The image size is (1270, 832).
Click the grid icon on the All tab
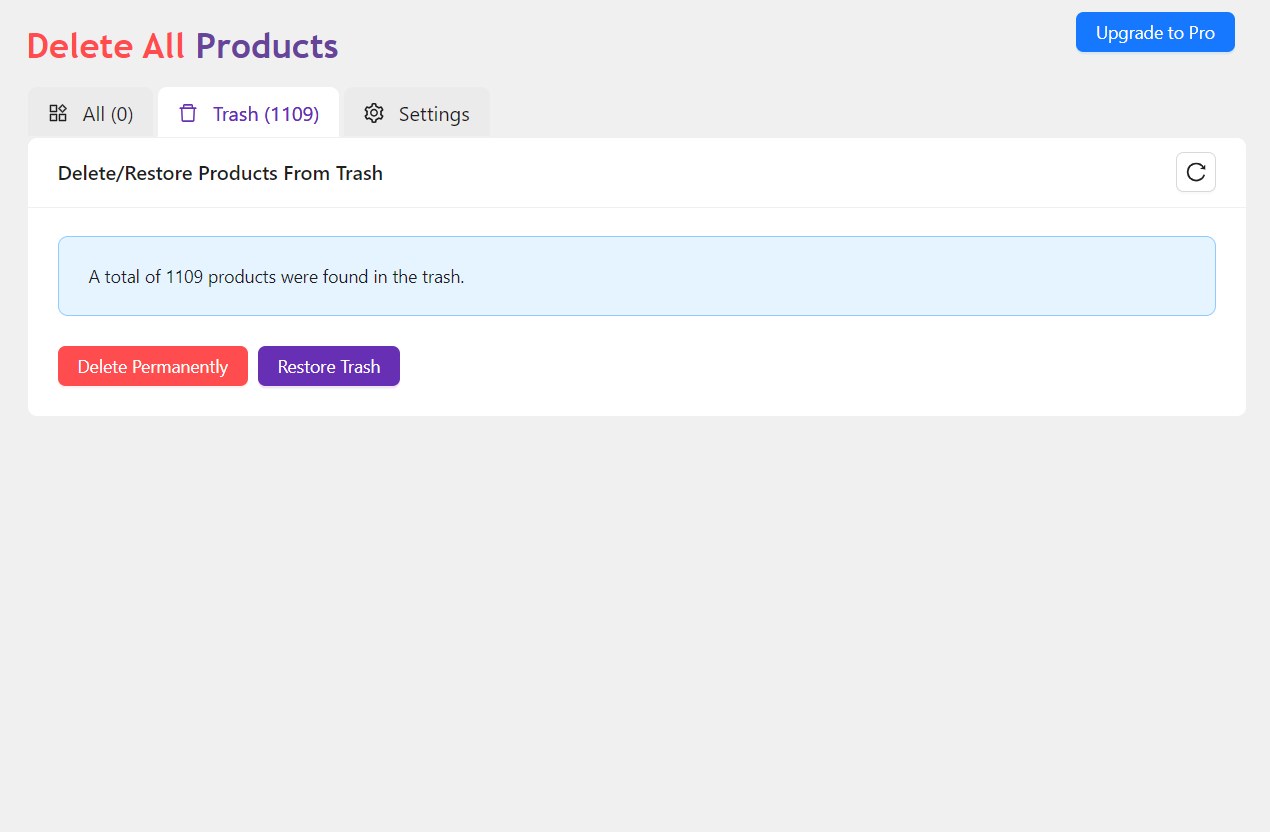(58, 113)
